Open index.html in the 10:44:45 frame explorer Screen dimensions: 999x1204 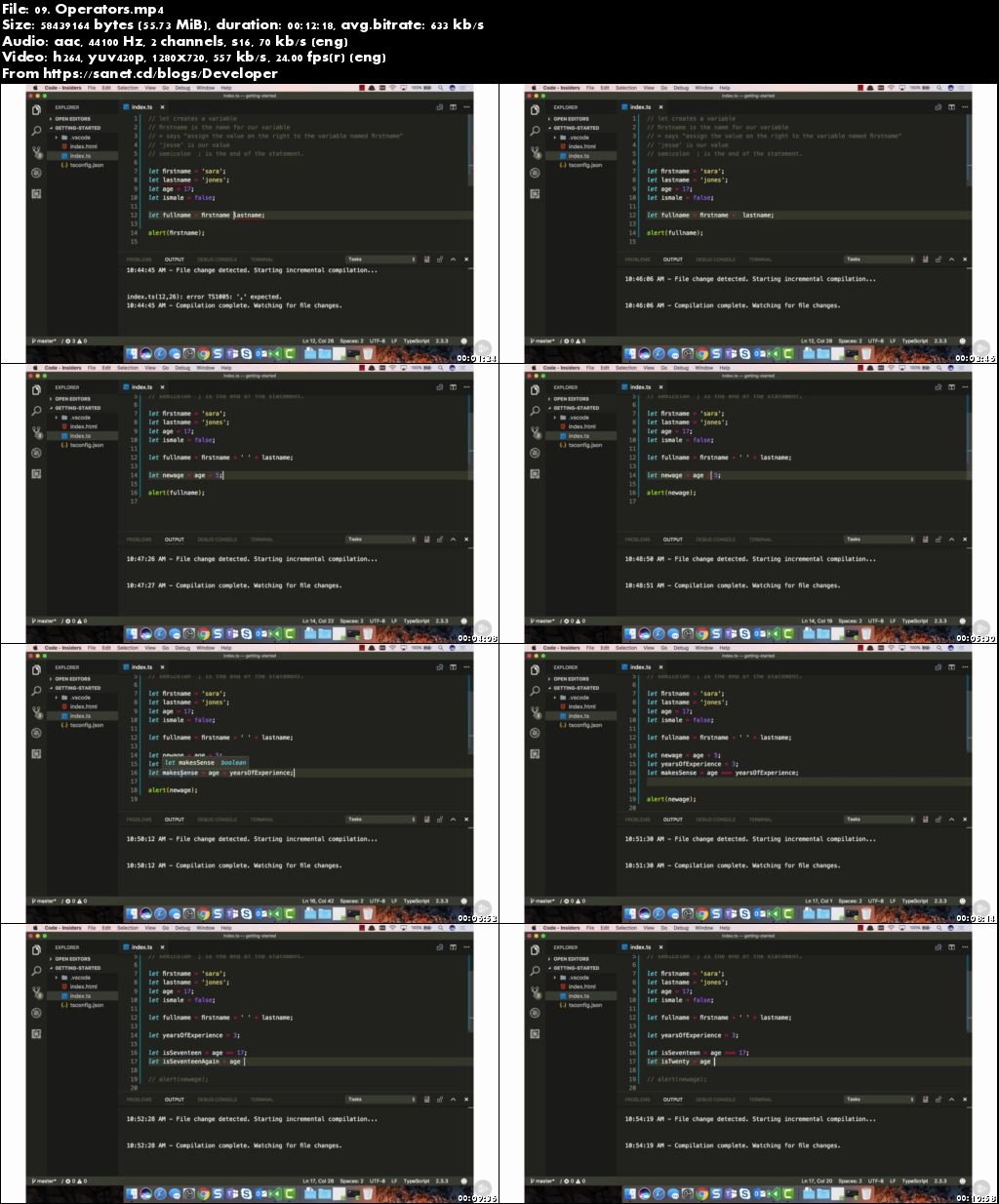tap(83, 146)
